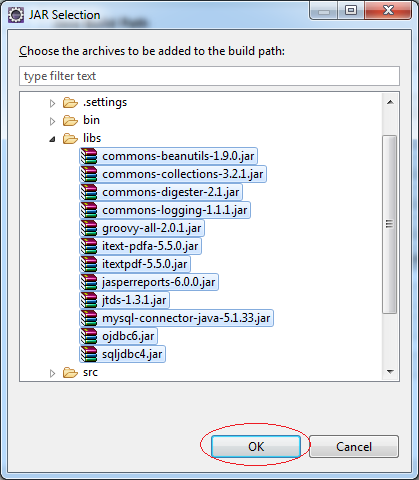Image resolution: width=419 pixels, height=480 pixels.
Task: Click the Cancel button
Action: (x=354, y=446)
